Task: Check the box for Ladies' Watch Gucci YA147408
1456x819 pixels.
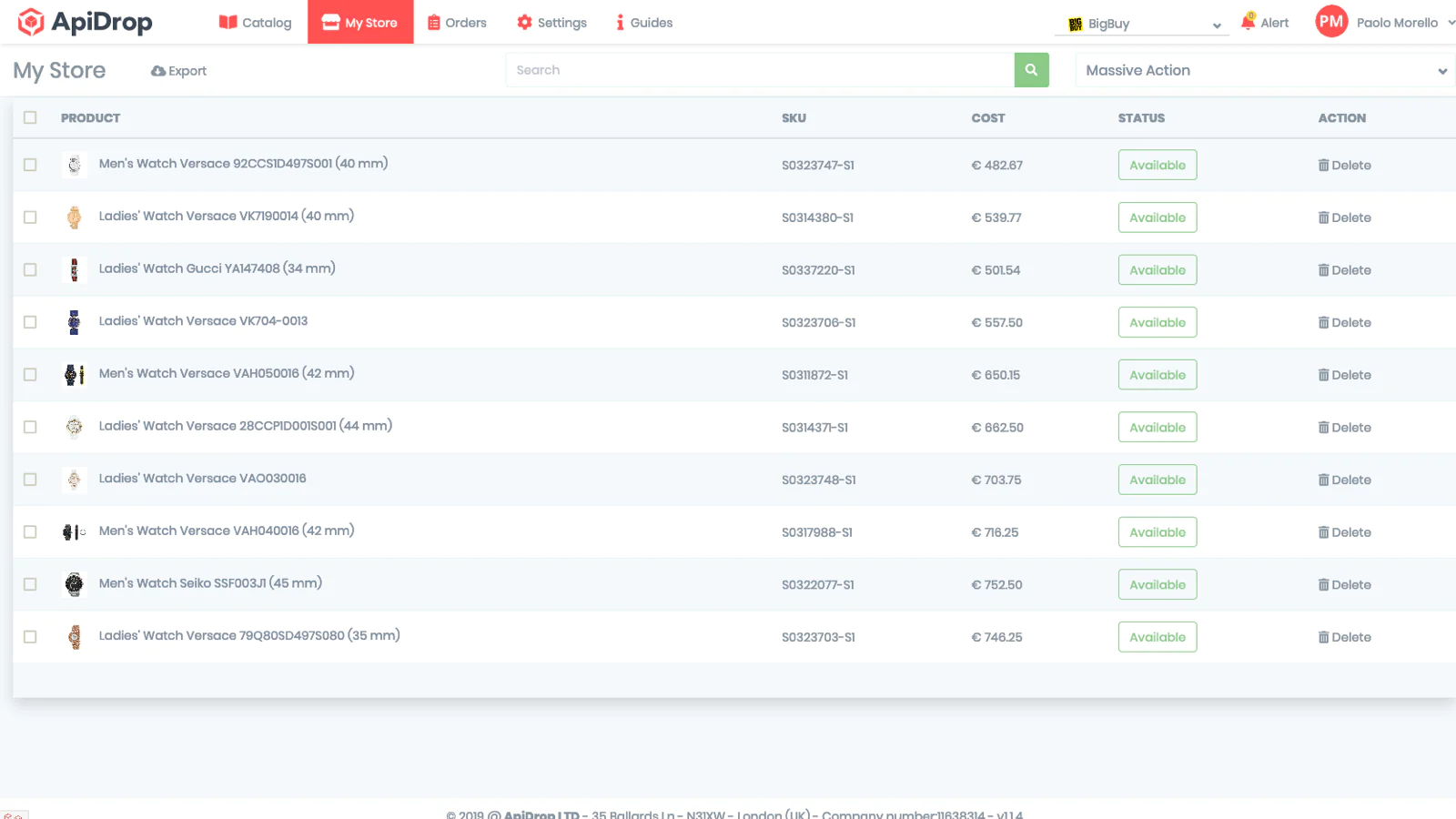Action: coord(30,270)
